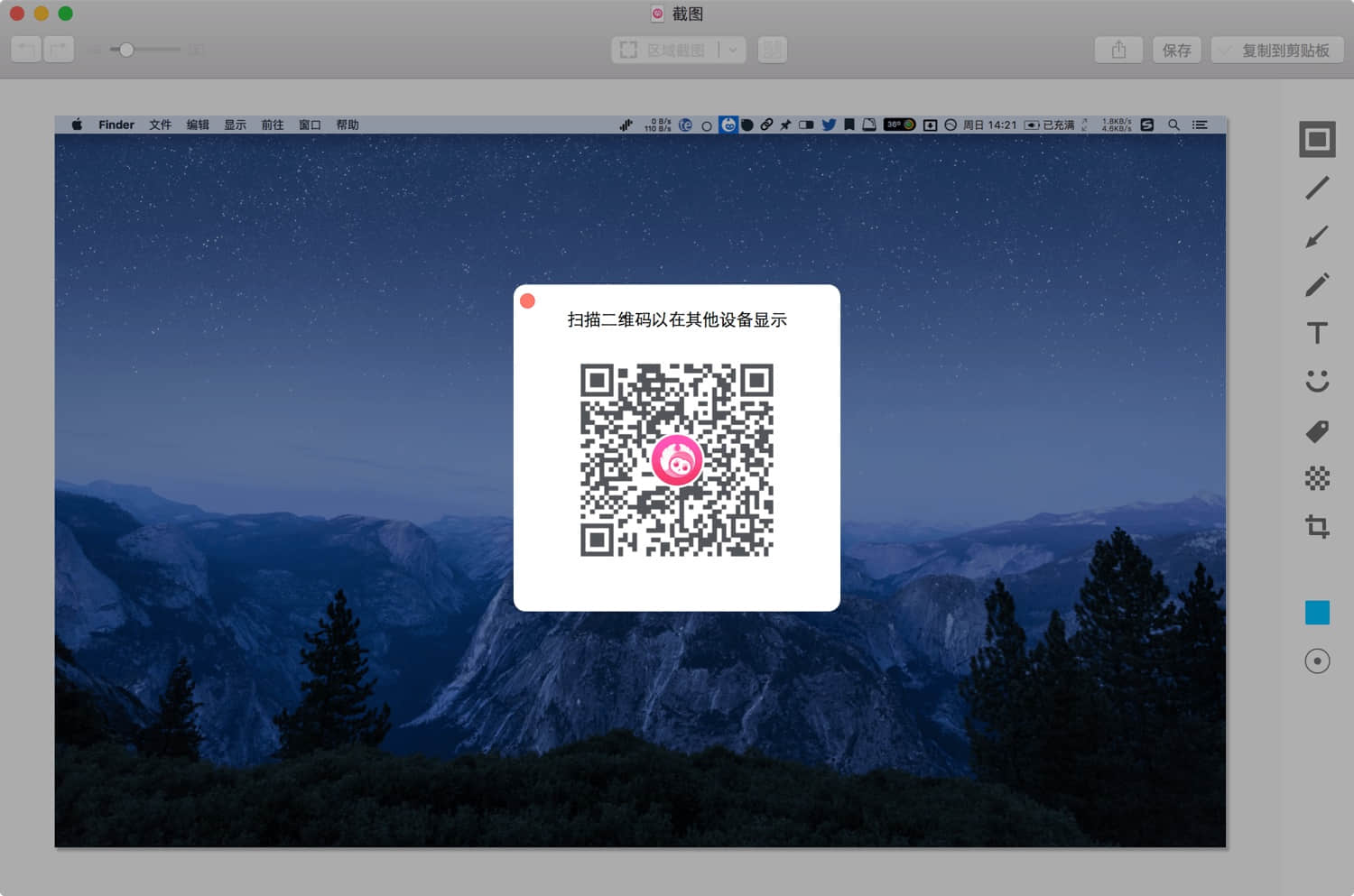Enable the mosaic pixelation tool
1354x896 pixels.
(1316, 478)
